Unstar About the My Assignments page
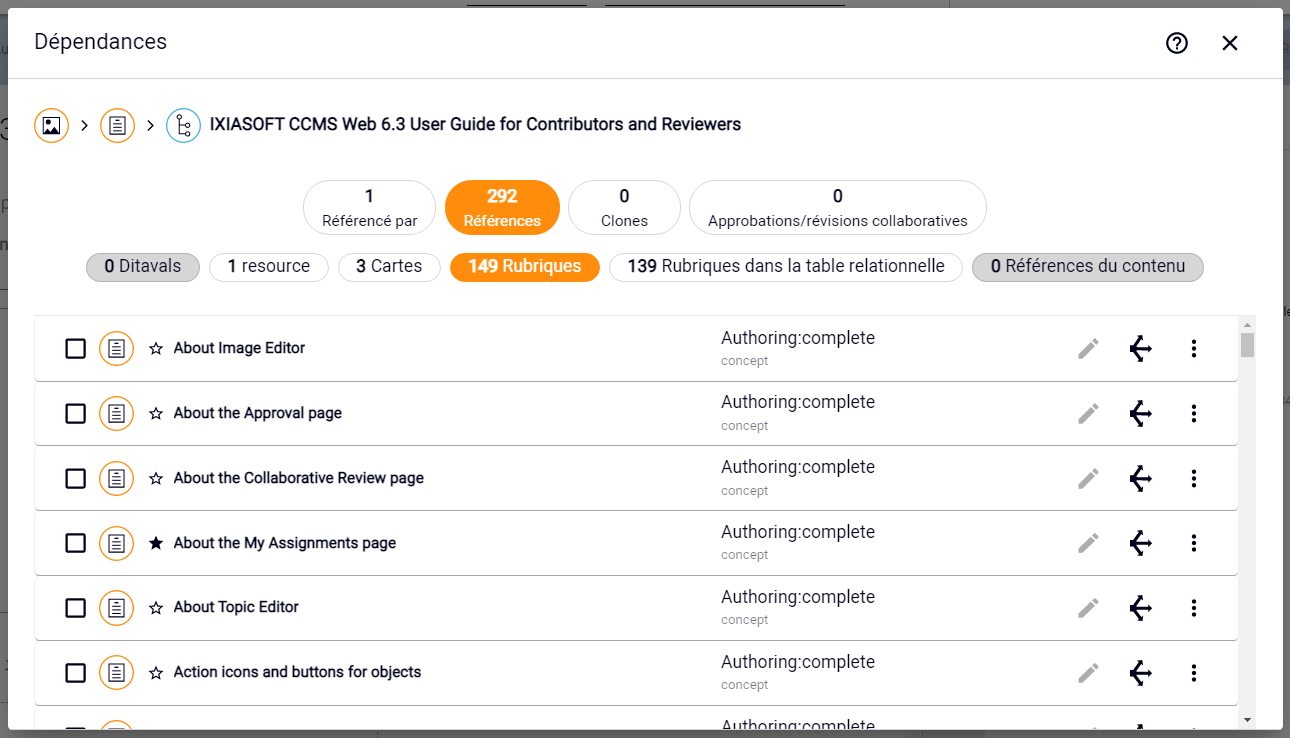 point(156,543)
